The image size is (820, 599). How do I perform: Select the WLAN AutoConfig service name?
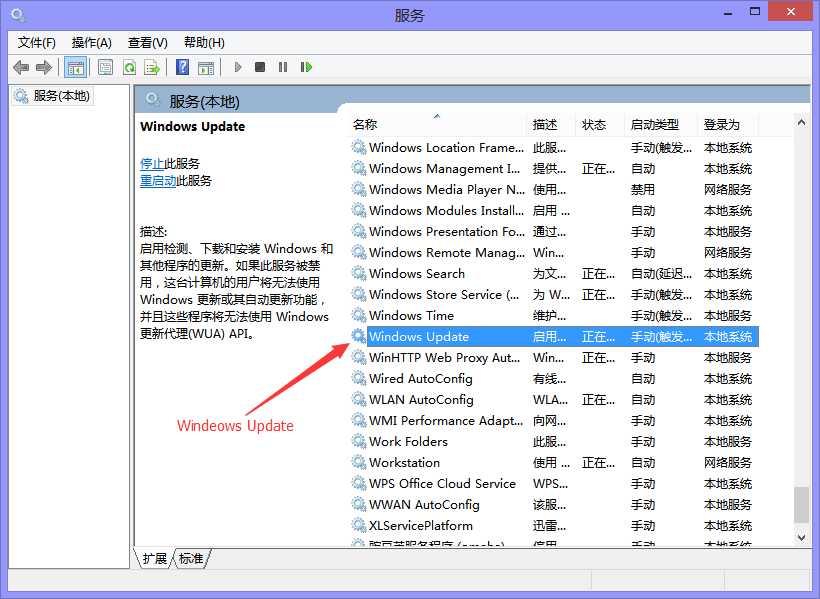[422, 400]
